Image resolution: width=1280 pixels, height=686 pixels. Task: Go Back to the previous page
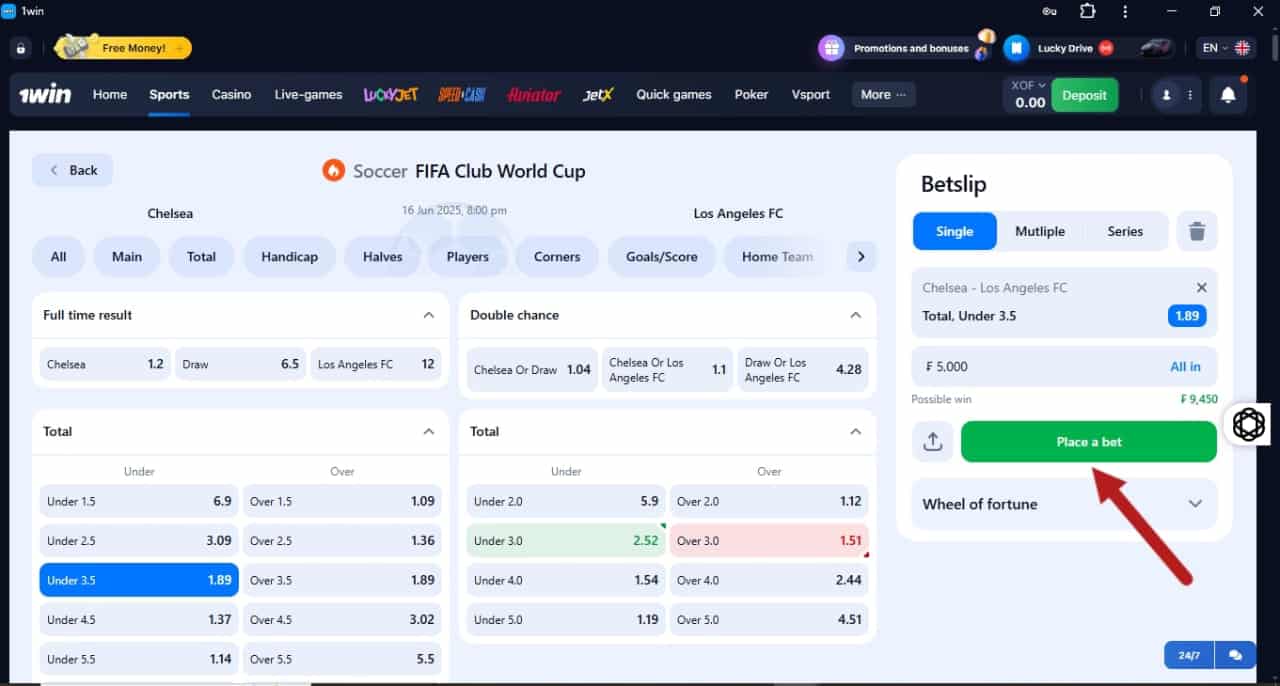click(x=73, y=170)
